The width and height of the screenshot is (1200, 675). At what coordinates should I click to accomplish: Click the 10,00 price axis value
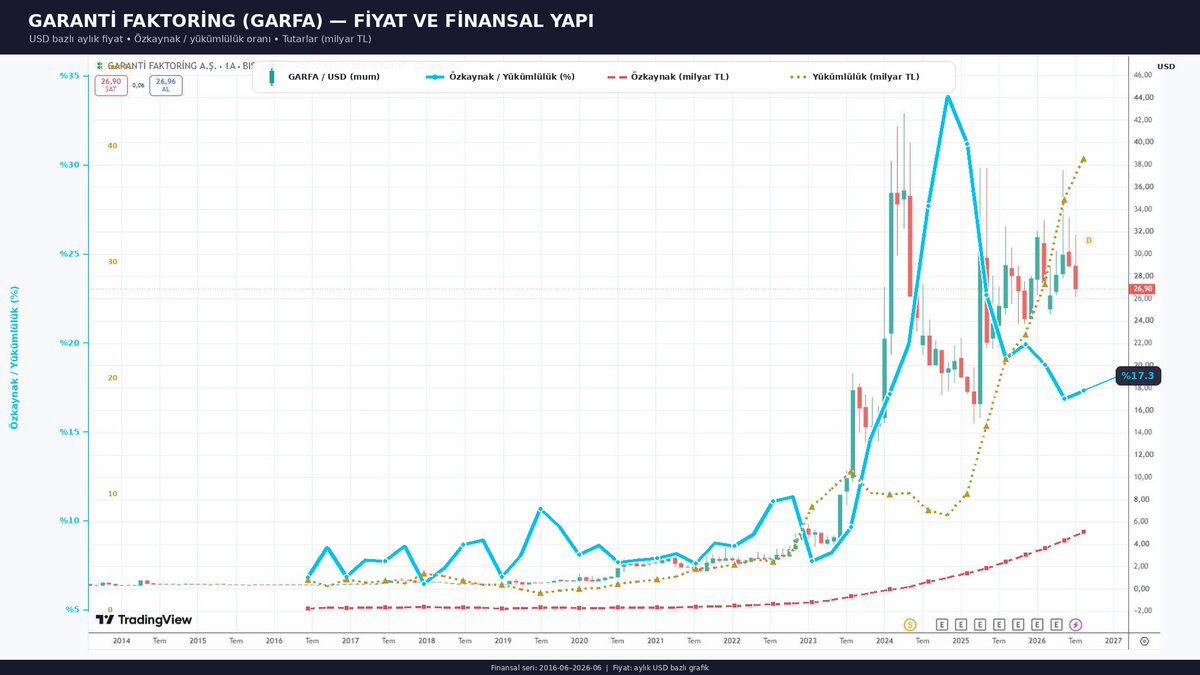tap(1144, 476)
